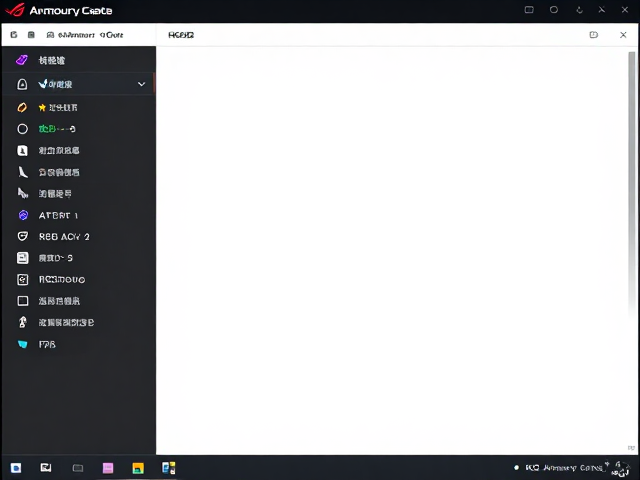Select the lock-shaped sidebar icon row
Viewport: 640px width, 480px height.
[x=78, y=84]
